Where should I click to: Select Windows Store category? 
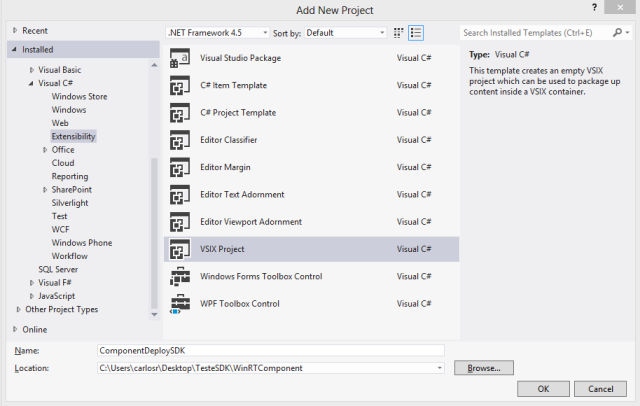[x=79, y=97]
